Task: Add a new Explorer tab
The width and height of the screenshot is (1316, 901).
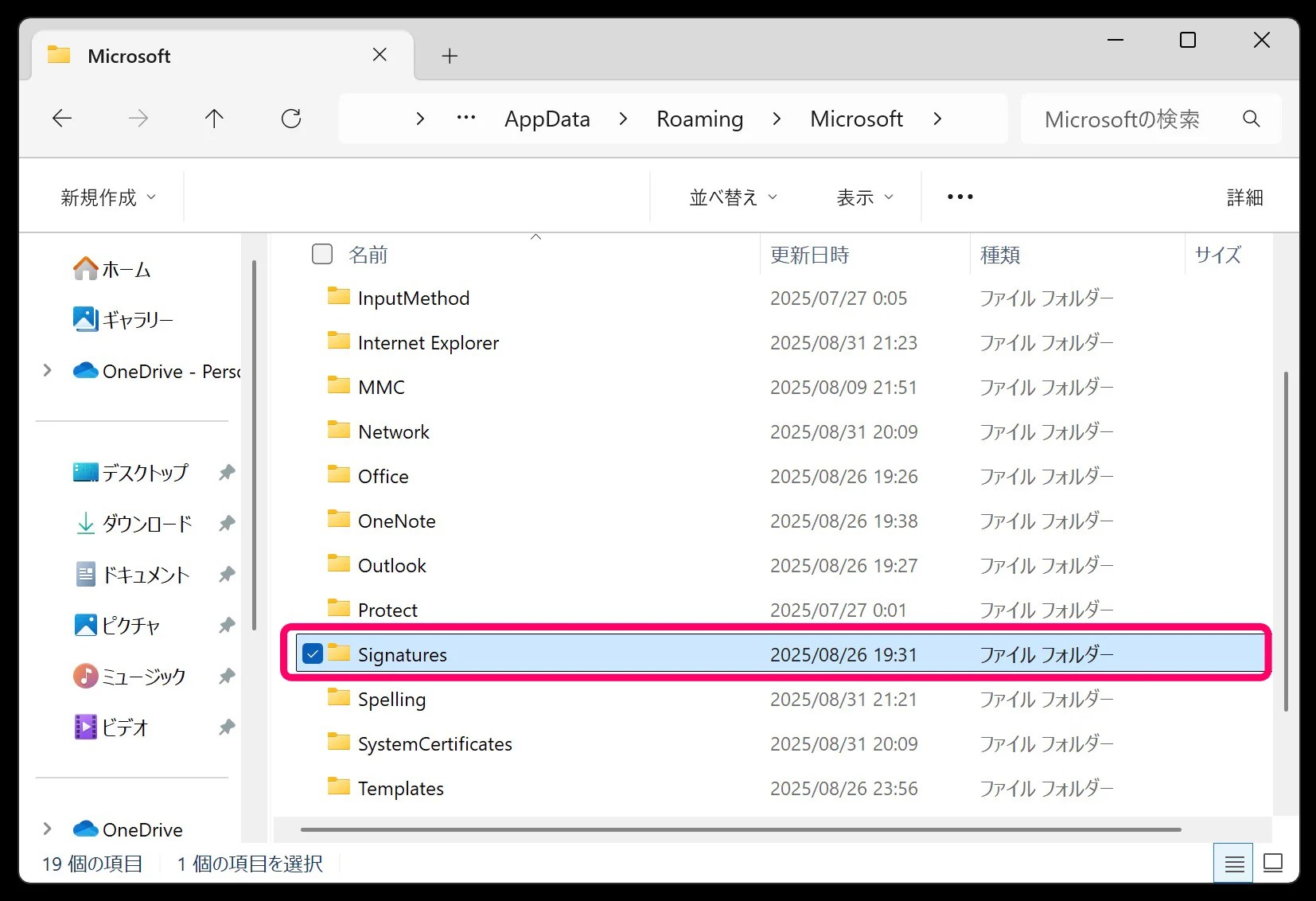Action: click(x=450, y=56)
